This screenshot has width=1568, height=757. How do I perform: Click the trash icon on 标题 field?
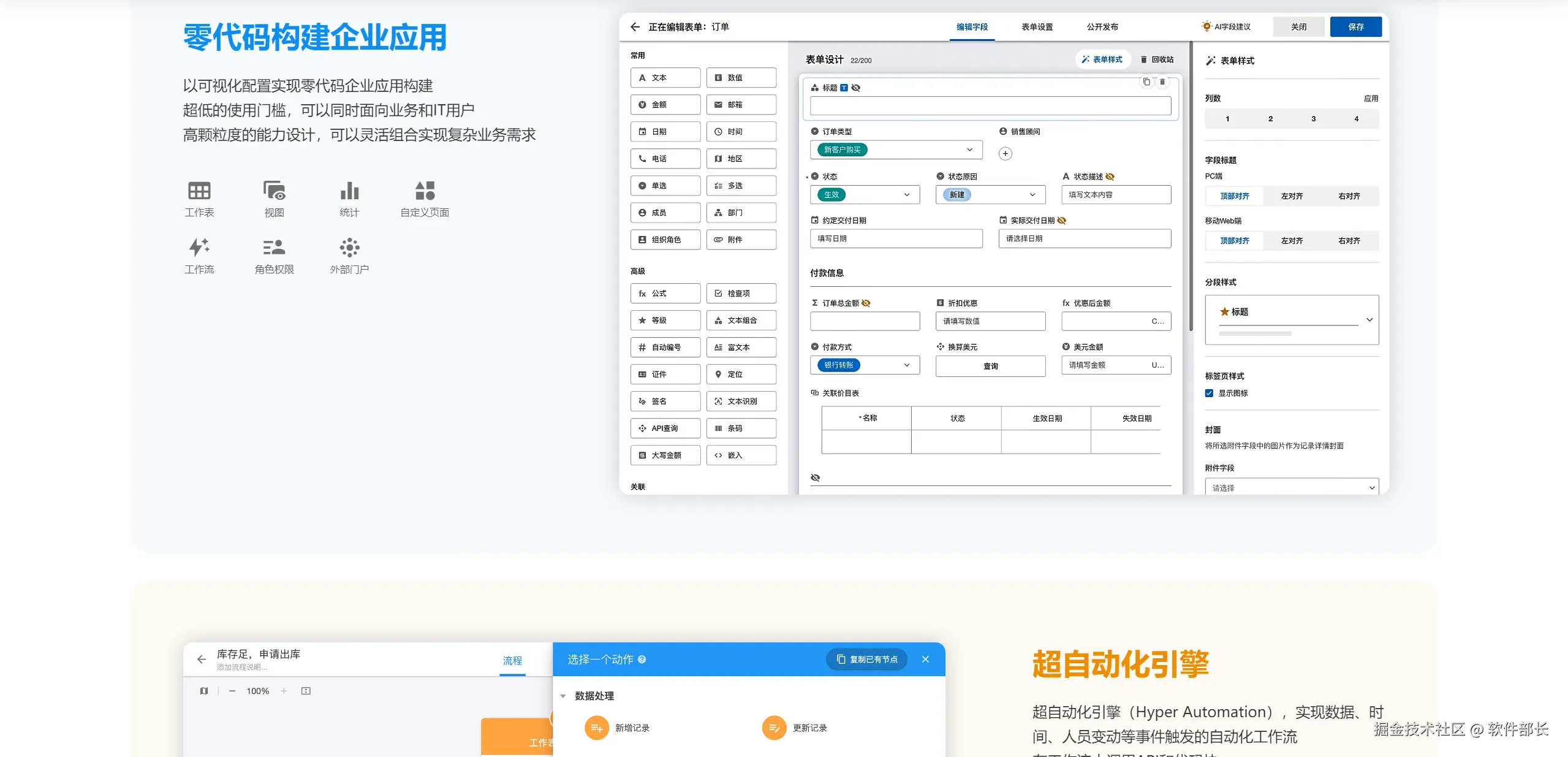pyautogui.click(x=1162, y=82)
